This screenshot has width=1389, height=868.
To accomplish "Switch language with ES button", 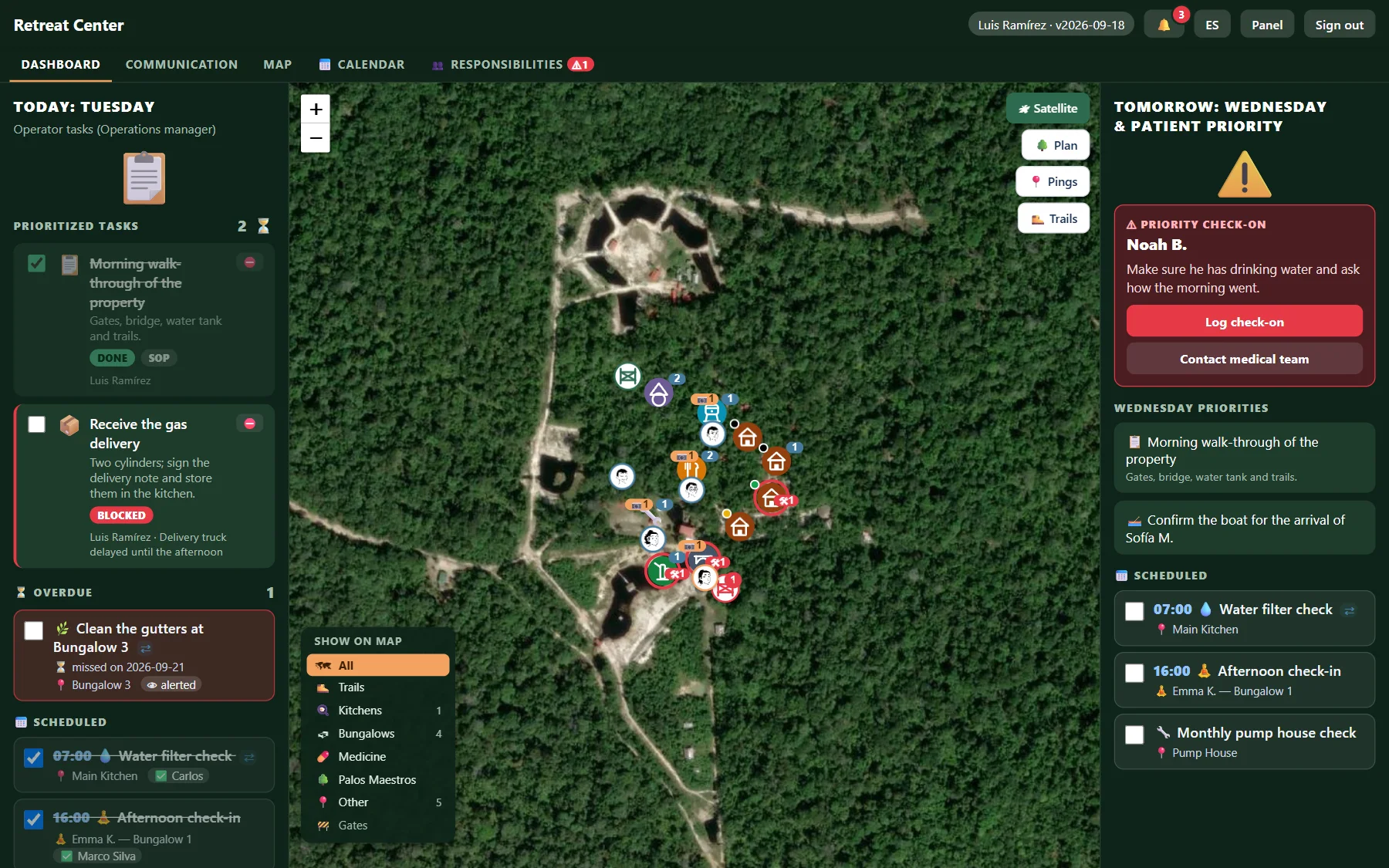I will (1212, 25).
